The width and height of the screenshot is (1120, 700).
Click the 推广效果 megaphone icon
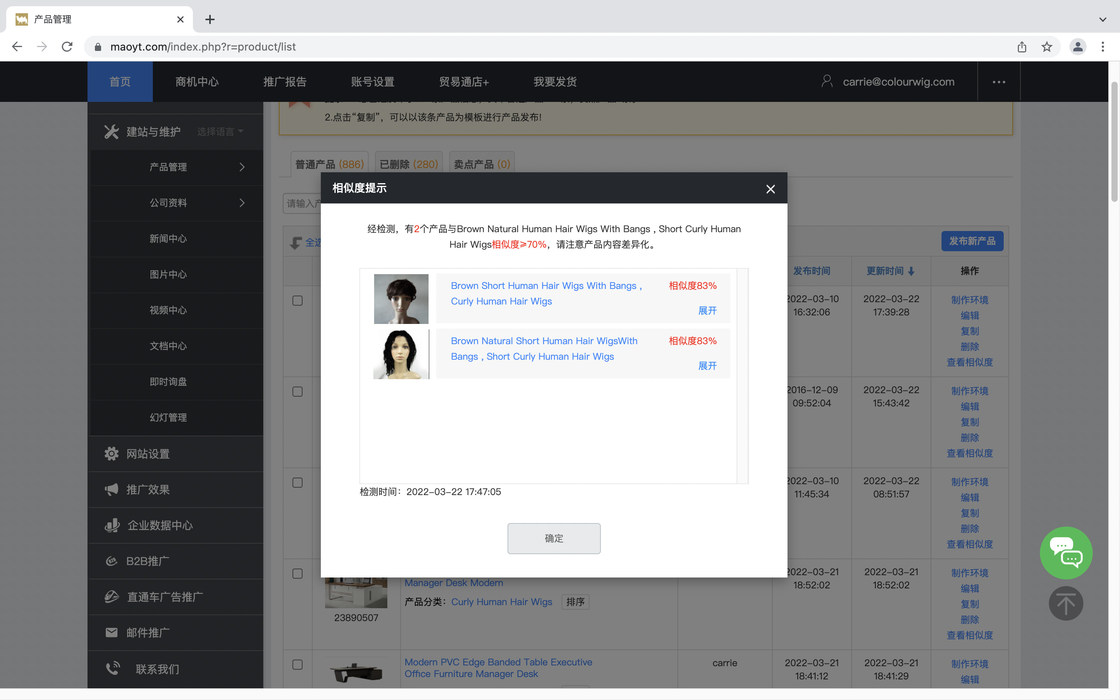[x=111, y=490]
